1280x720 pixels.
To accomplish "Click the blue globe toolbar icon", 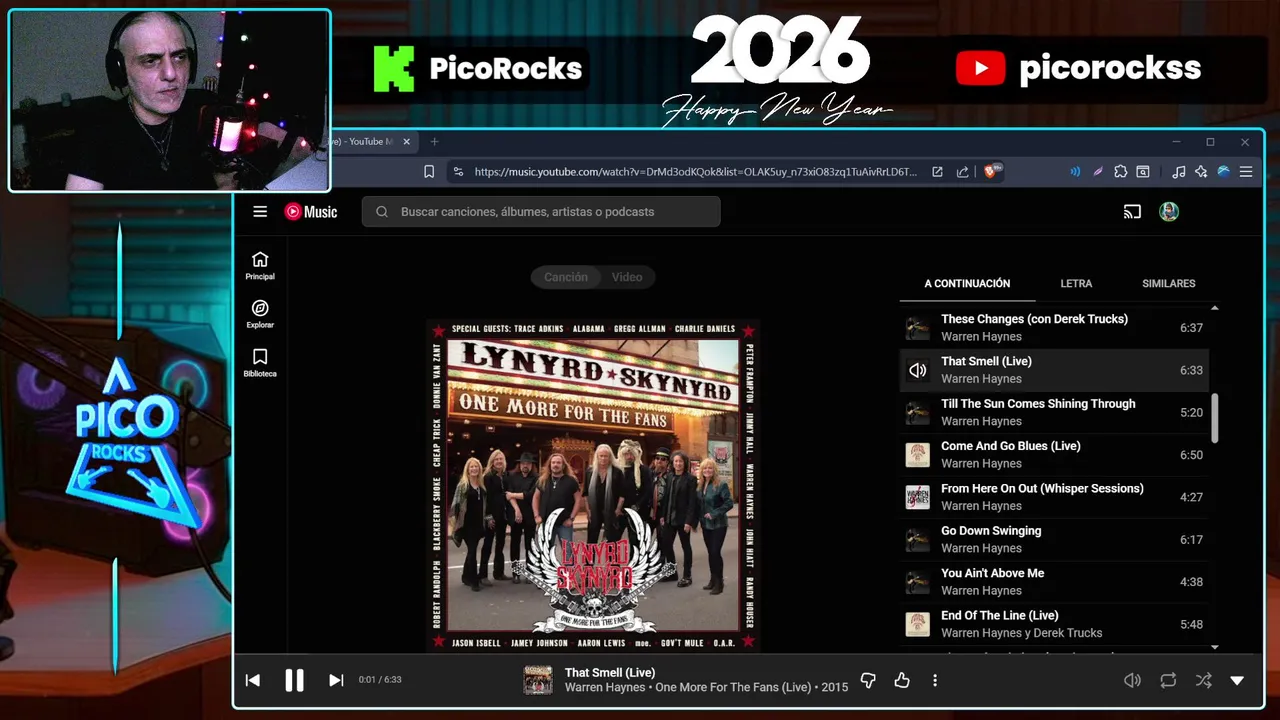I will tap(1223, 172).
